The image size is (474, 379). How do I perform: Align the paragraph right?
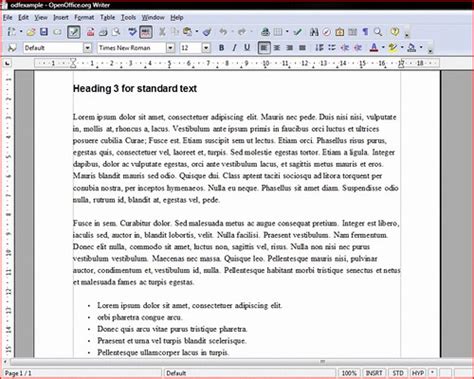tap(289, 48)
